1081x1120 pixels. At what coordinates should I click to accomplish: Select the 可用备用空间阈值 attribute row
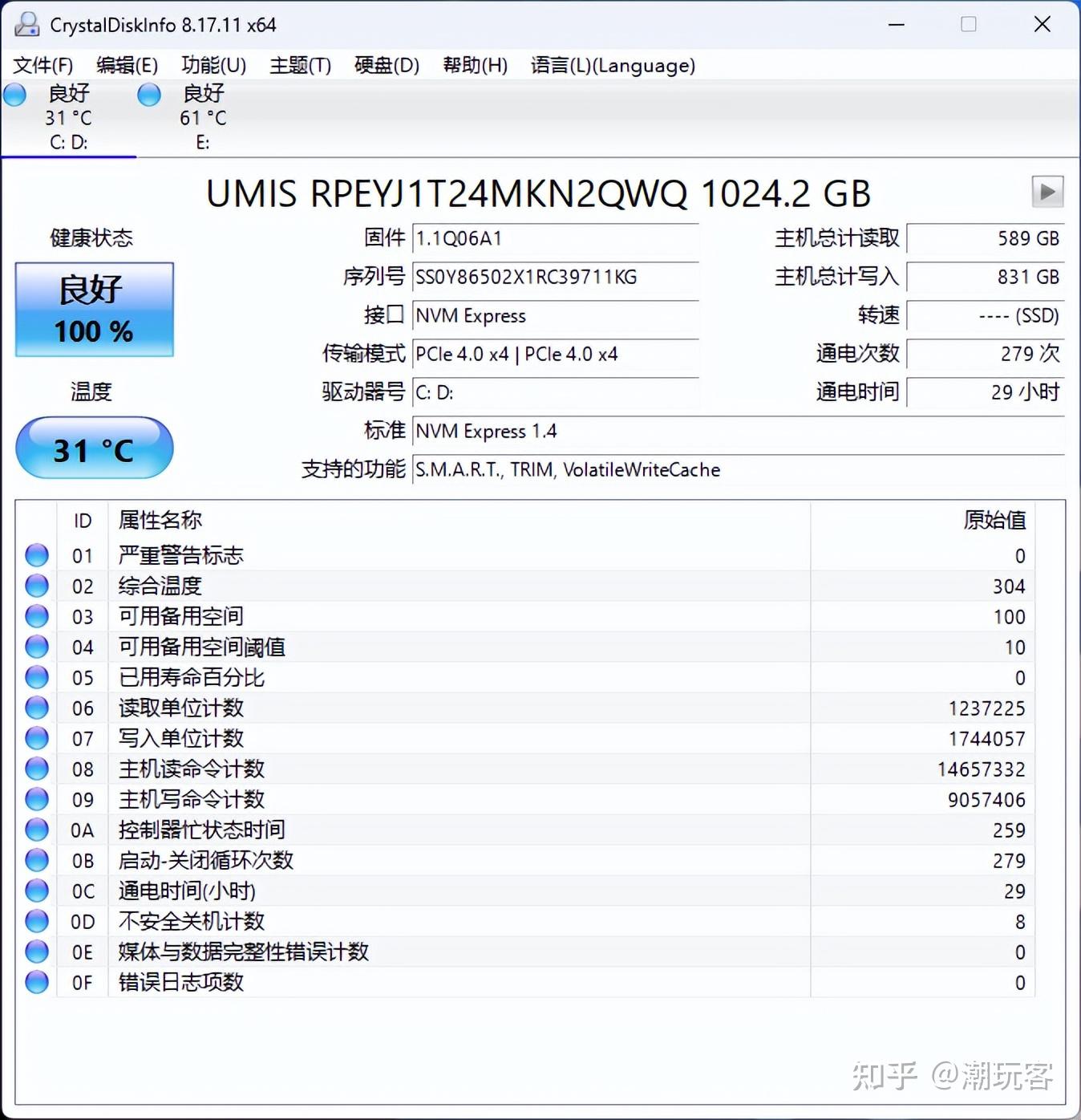point(526,647)
